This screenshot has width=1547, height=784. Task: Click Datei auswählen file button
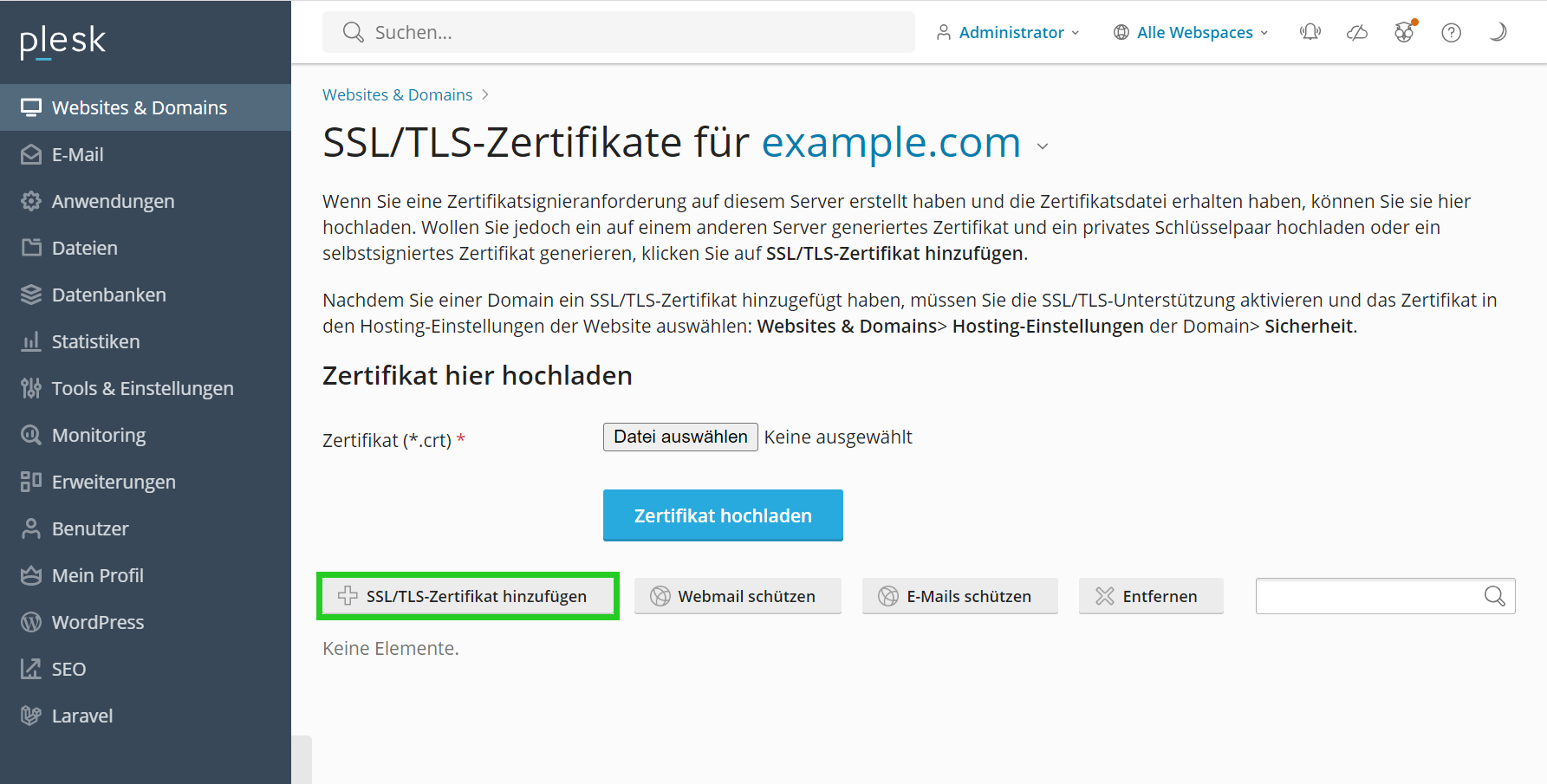pos(680,437)
